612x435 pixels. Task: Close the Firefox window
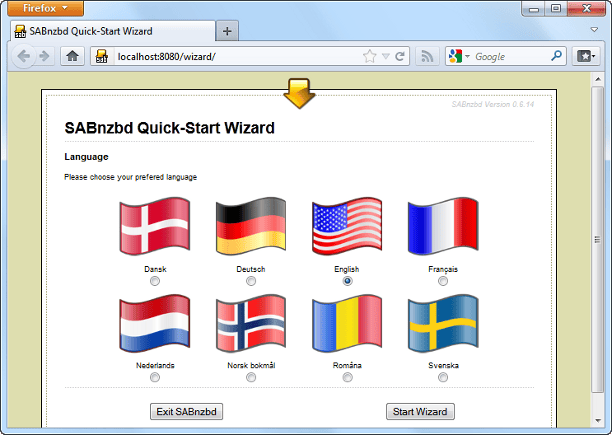tap(586, 8)
